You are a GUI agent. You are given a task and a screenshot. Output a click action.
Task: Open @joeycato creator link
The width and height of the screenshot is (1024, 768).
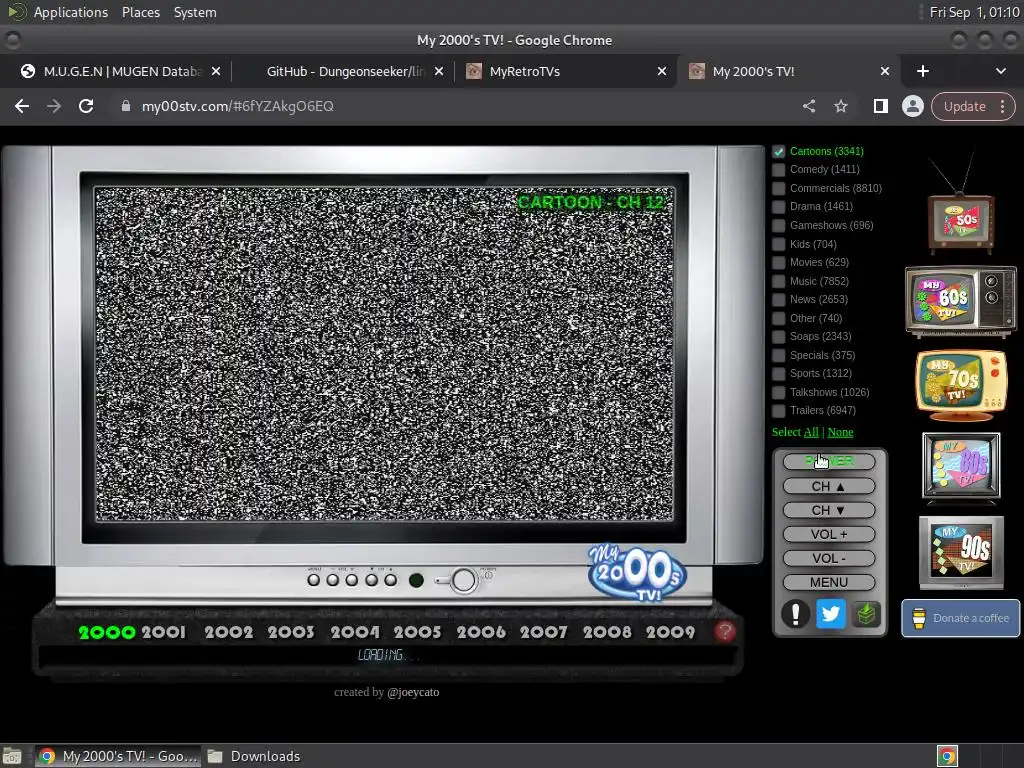click(413, 692)
